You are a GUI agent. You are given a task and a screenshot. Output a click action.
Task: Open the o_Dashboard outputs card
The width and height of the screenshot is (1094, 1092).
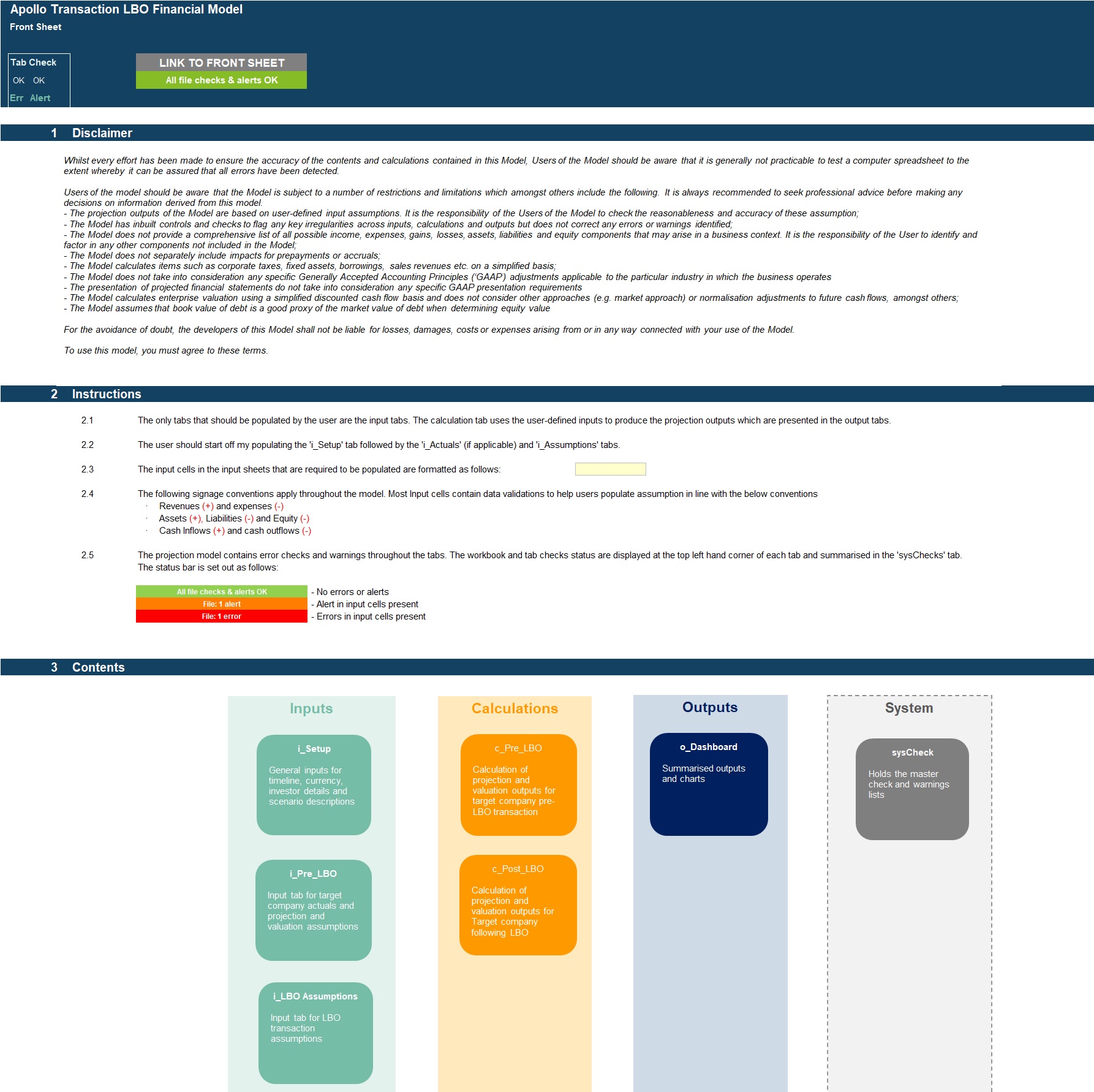click(709, 784)
